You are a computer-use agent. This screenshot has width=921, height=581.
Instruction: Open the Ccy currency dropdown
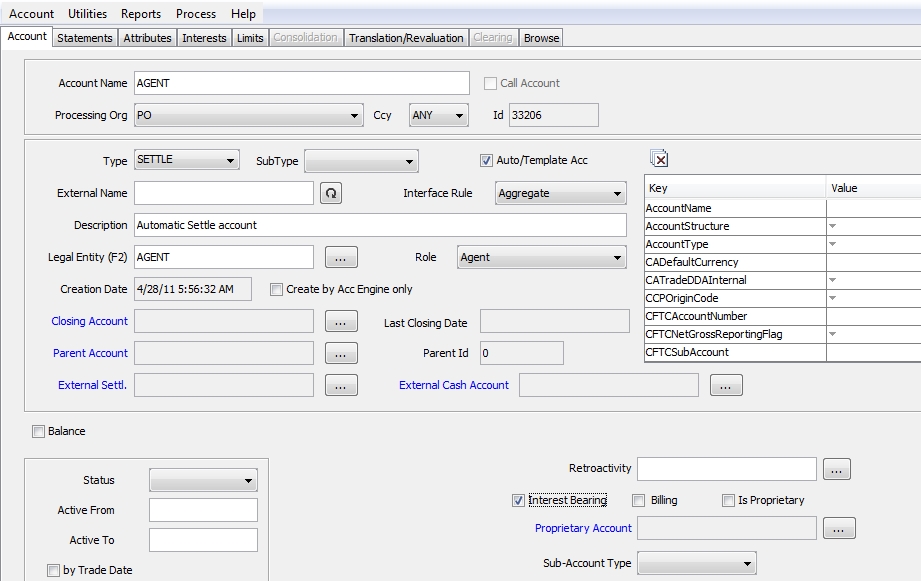coord(438,115)
